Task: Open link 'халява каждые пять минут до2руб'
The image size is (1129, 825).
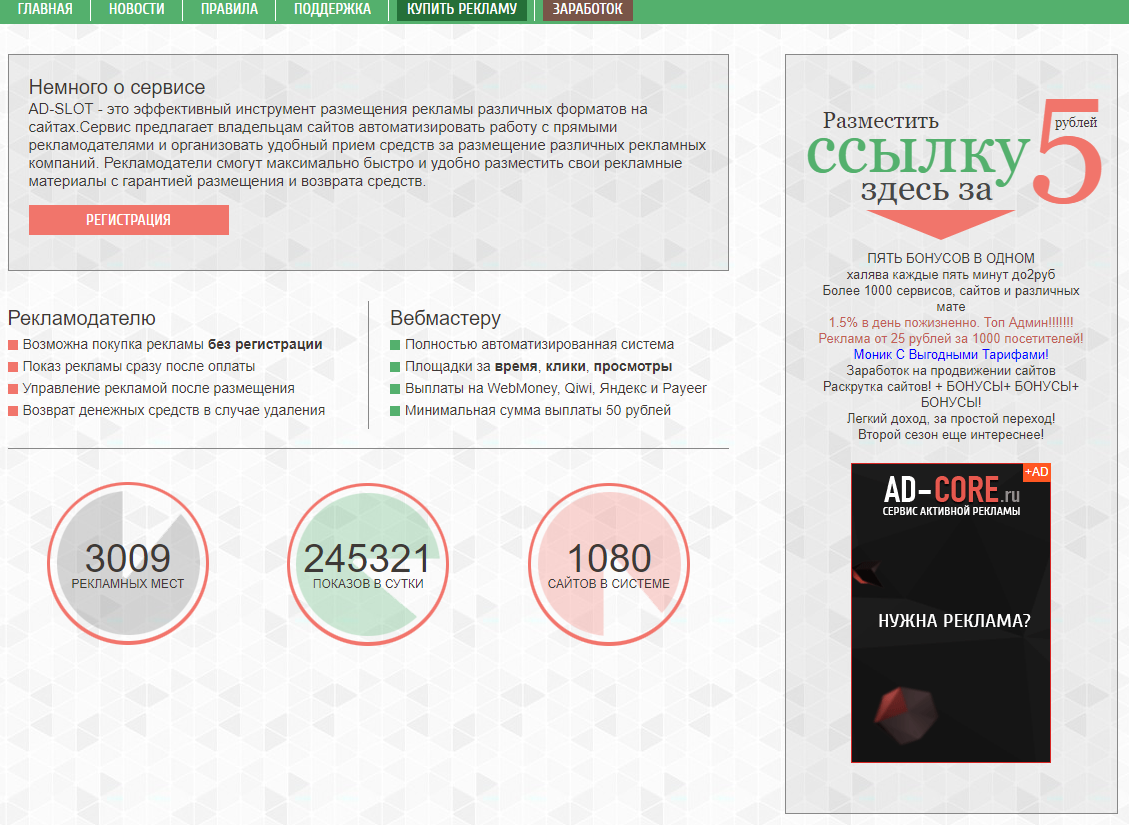Action: 950,274
